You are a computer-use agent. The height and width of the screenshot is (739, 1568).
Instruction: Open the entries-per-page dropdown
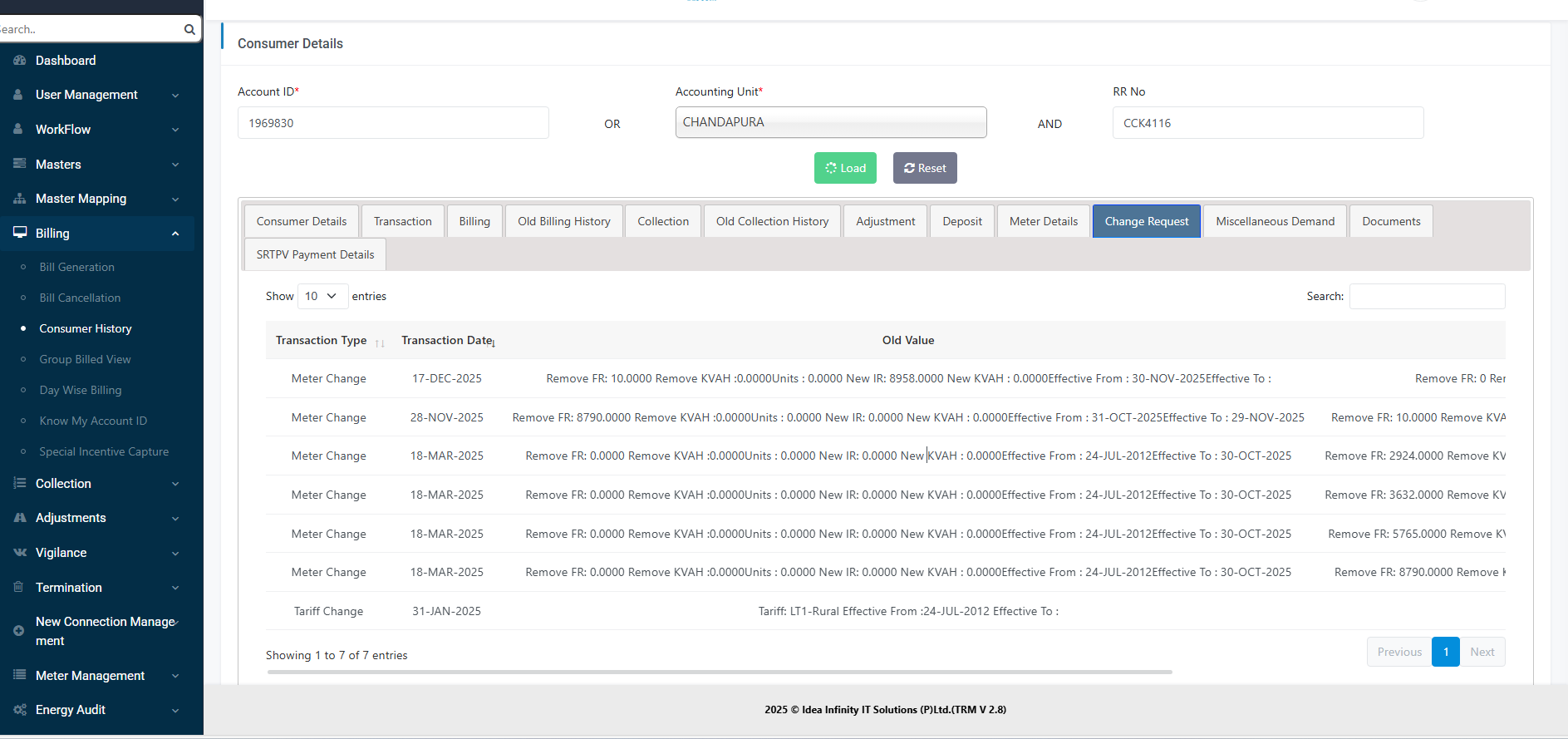[x=322, y=296]
